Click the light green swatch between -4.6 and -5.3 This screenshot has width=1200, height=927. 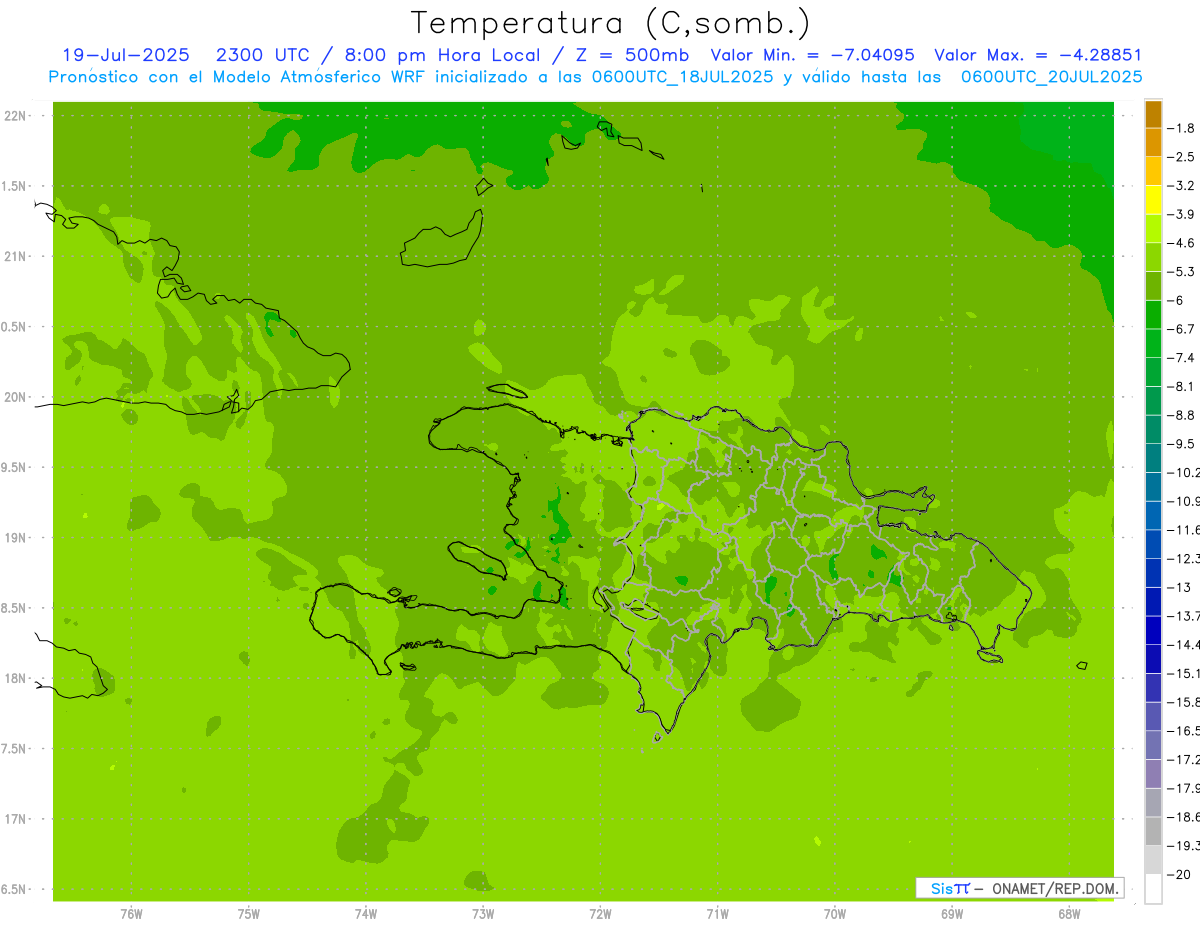(1153, 257)
